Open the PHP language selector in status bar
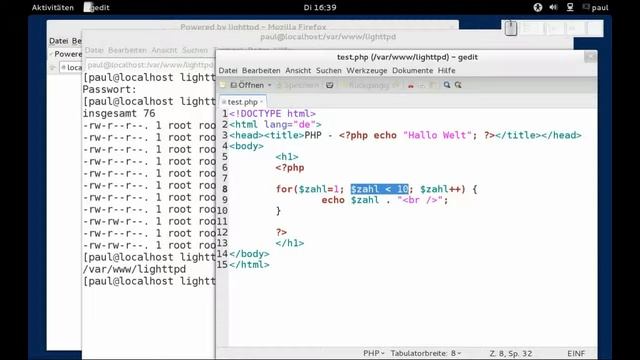Viewport: 640px width, 360px height. (373, 353)
